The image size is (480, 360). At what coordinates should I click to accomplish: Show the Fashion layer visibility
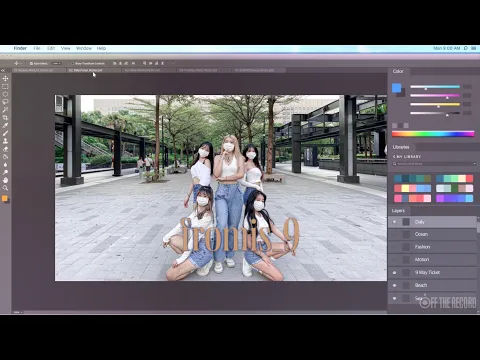(x=395, y=247)
